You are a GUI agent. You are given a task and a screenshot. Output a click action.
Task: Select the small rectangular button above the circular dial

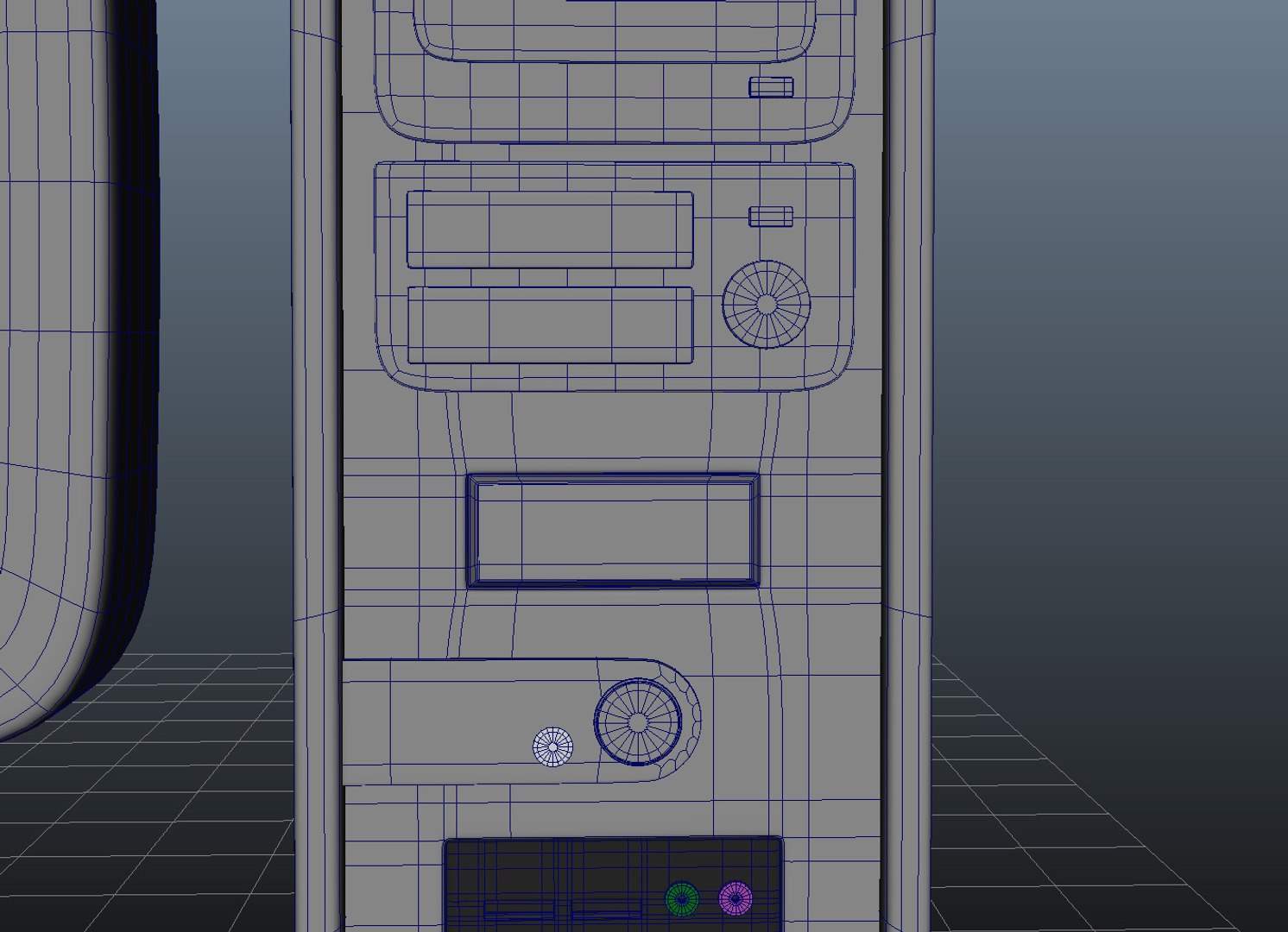pyautogui.click(x=771, y=217)
